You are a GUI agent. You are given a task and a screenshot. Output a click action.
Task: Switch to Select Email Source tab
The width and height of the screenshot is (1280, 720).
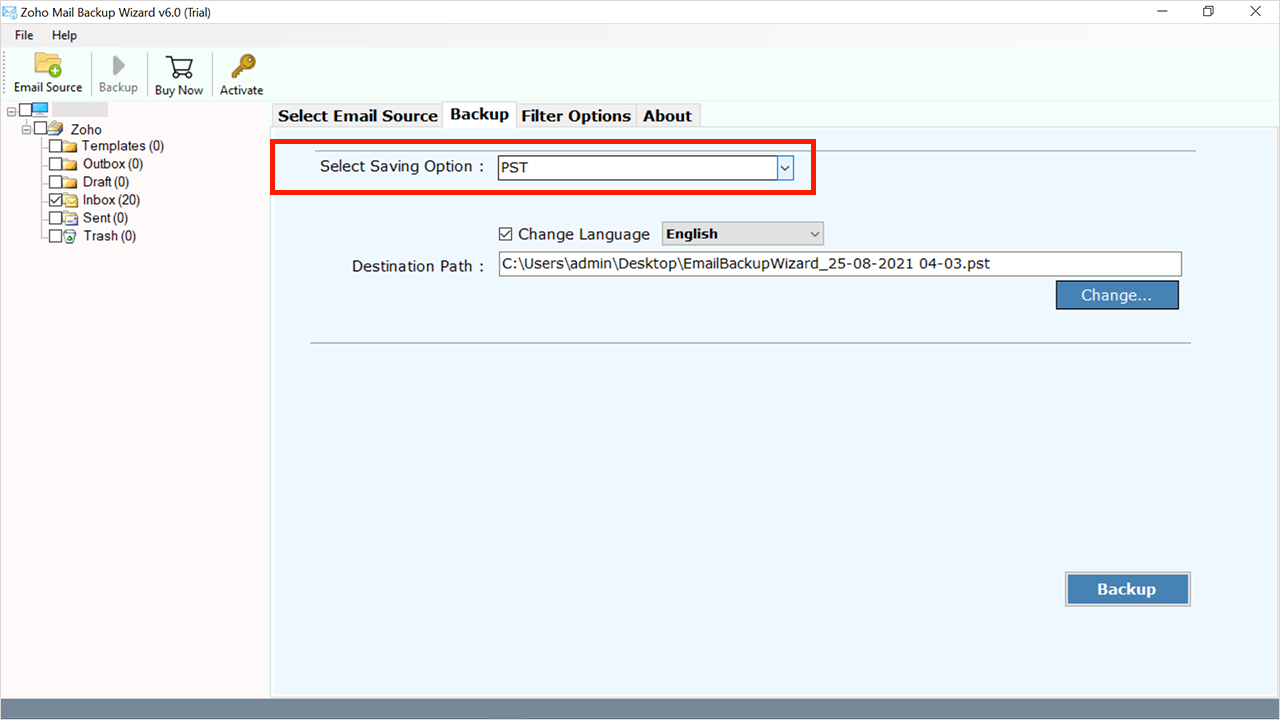click(x=358, y=116)
